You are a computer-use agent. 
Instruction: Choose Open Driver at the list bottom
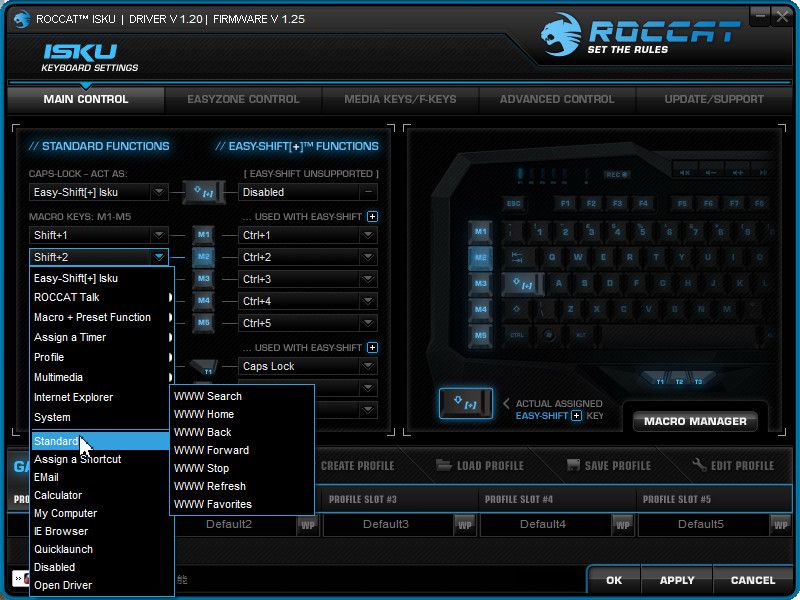coord(102,585)
